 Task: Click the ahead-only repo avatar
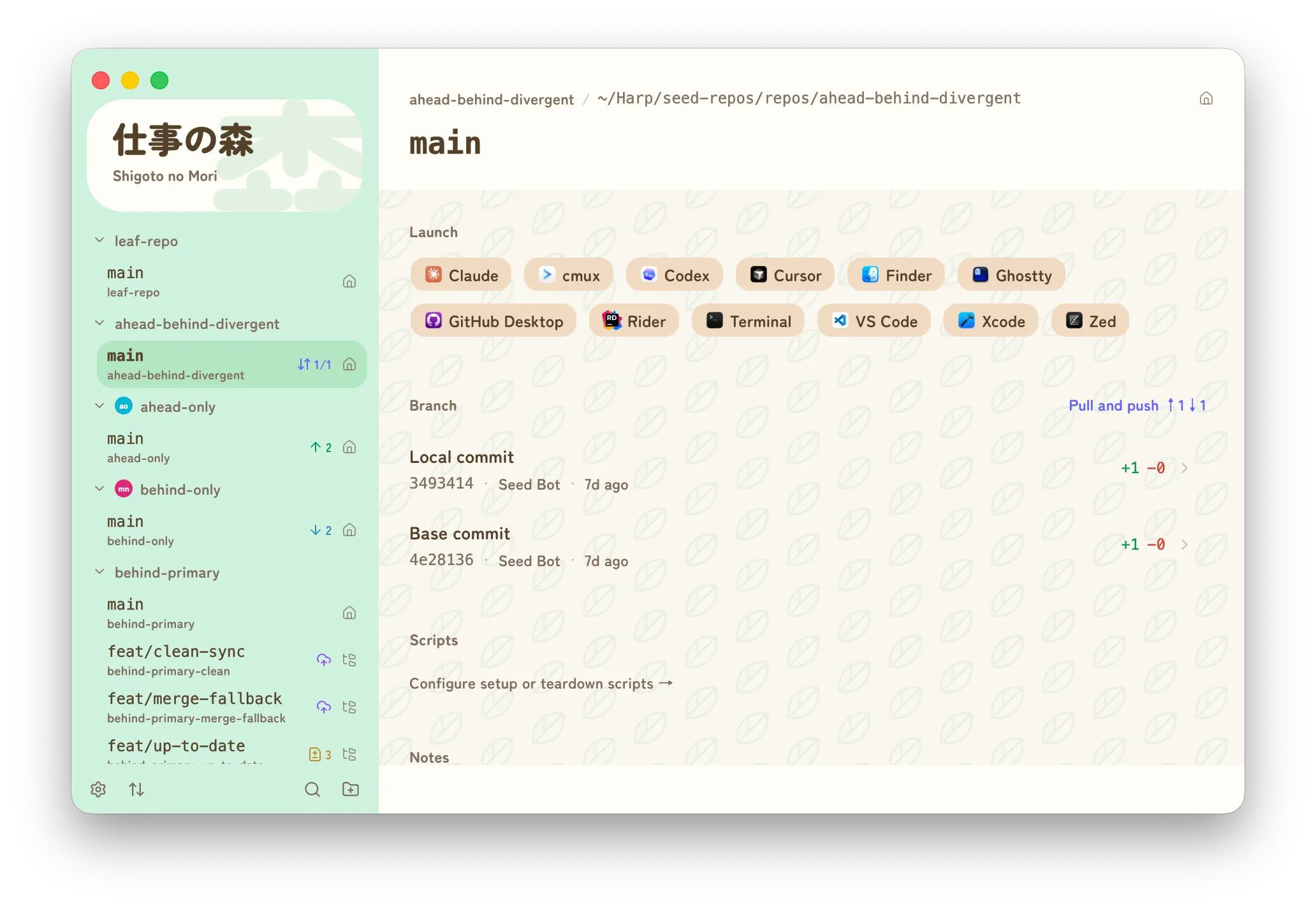tap(124, 406)
